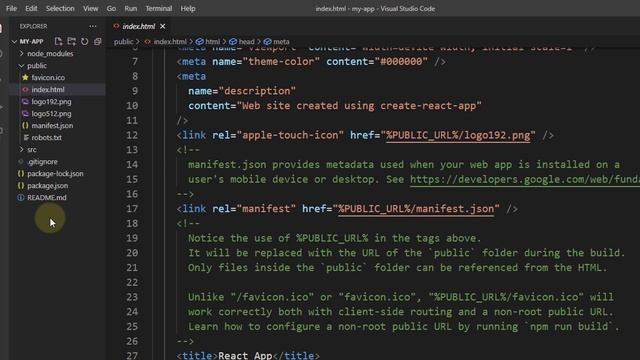640x360 pixels.
Task: Click the "description" name value
Action: pos(257,91)
